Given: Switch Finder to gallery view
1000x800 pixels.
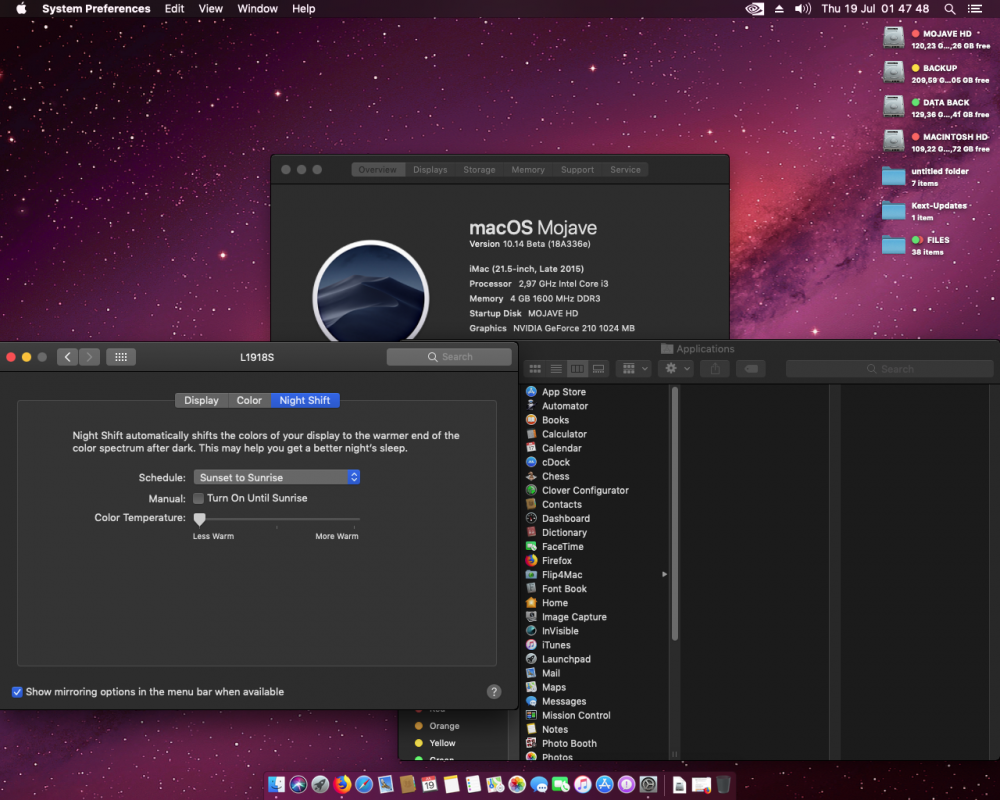Looking at the screenshot, I should tap(598, 369).
